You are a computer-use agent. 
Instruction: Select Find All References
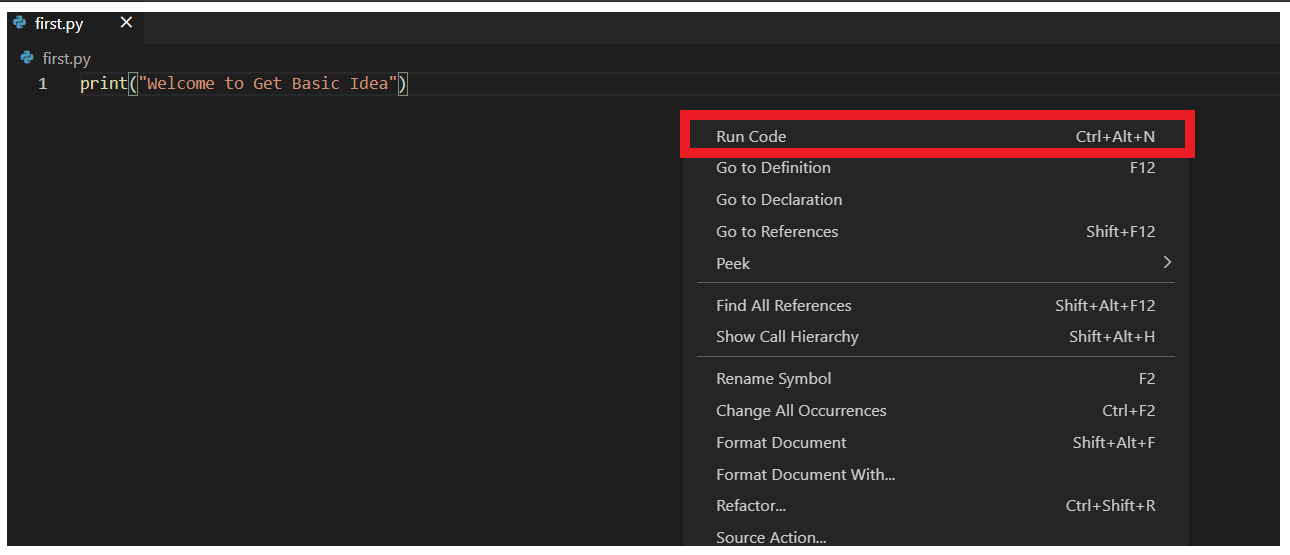point(784,306)
